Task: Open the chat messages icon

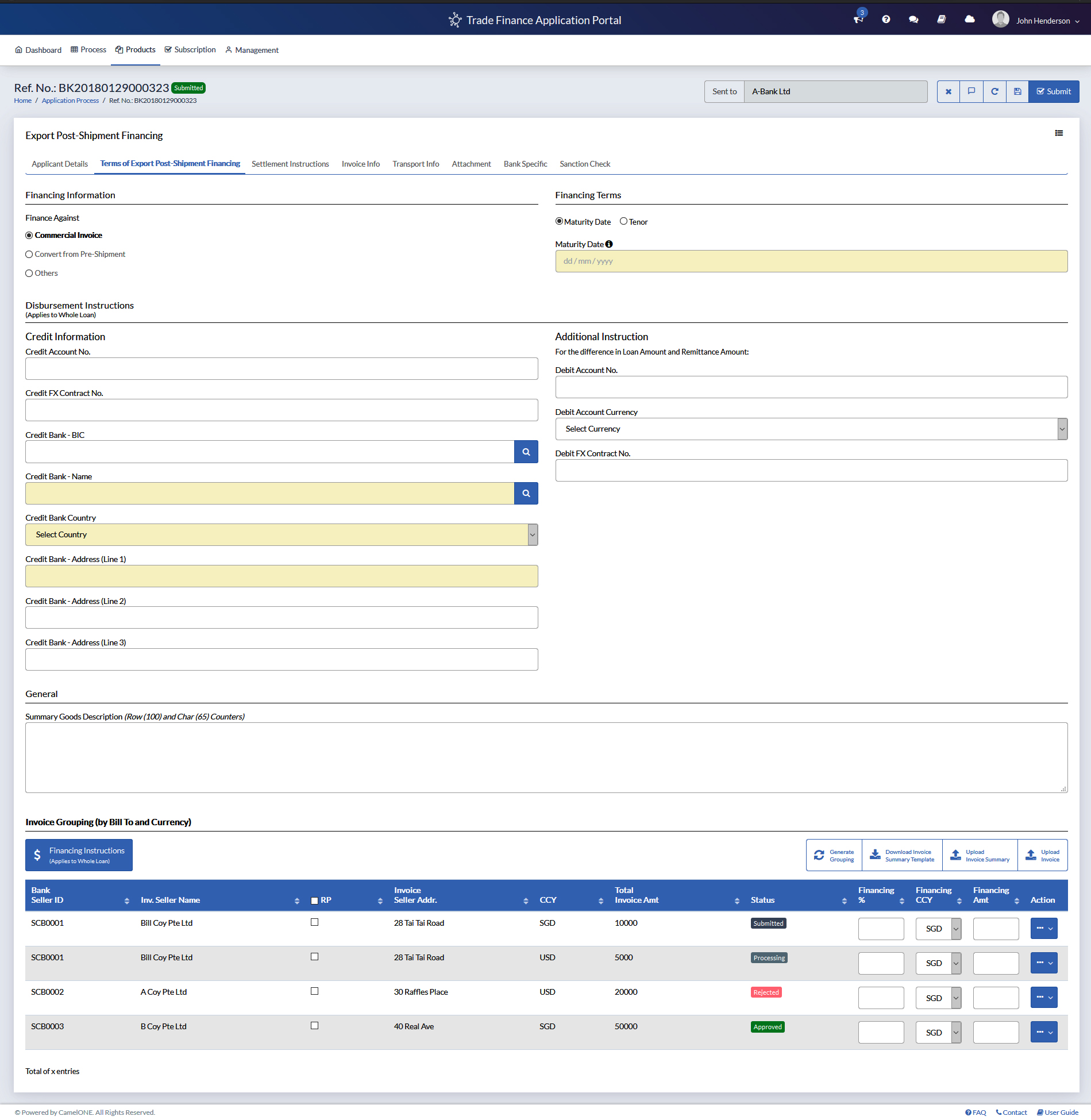Action: coord(913,20)
